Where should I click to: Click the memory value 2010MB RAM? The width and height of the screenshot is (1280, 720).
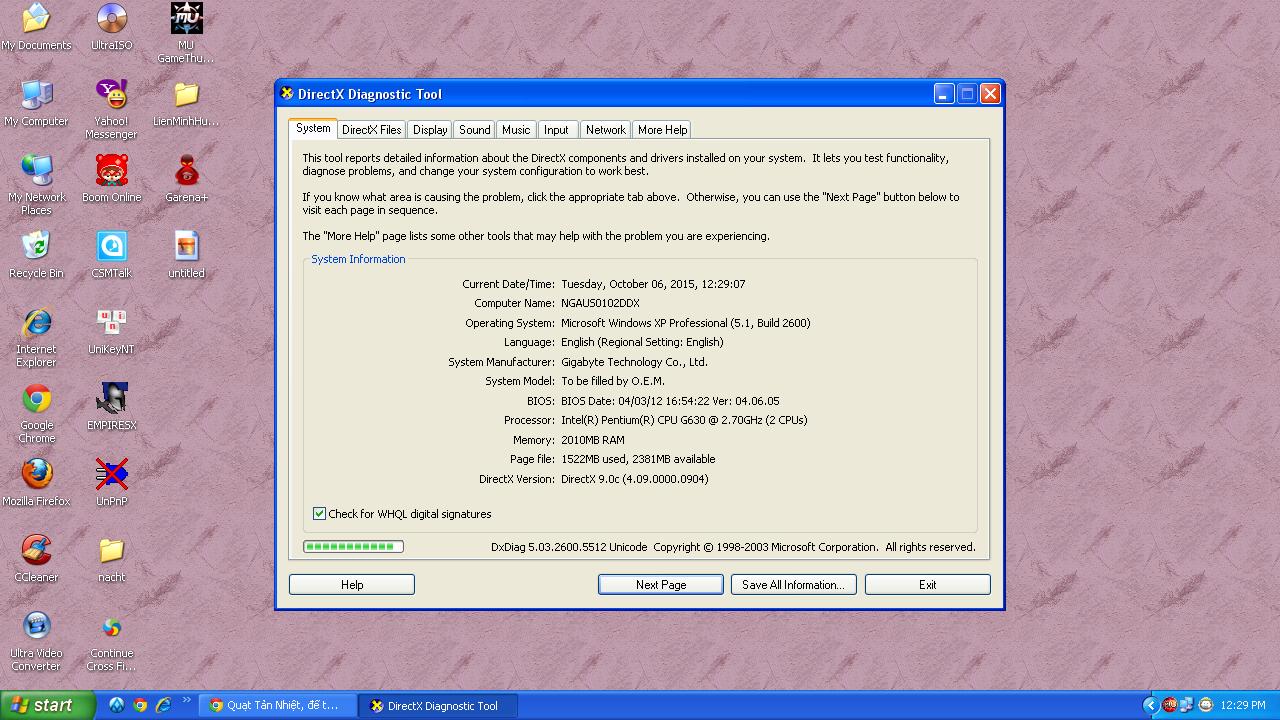pos(593,440)
